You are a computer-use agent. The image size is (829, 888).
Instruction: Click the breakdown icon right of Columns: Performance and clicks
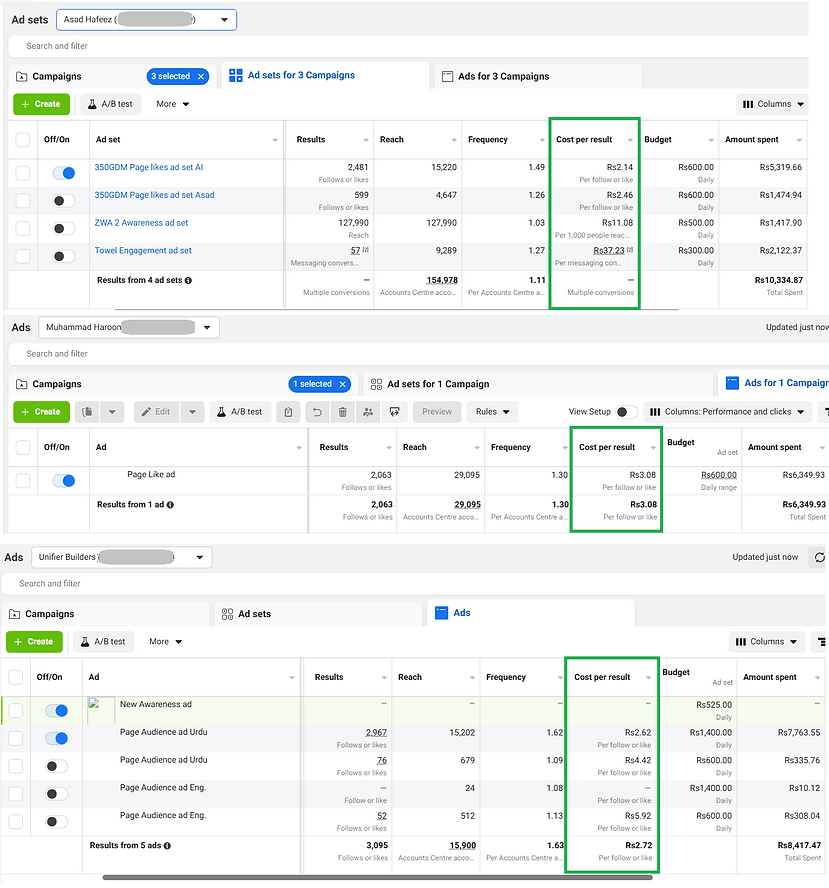pyautogui.click(x=825, y=412)
